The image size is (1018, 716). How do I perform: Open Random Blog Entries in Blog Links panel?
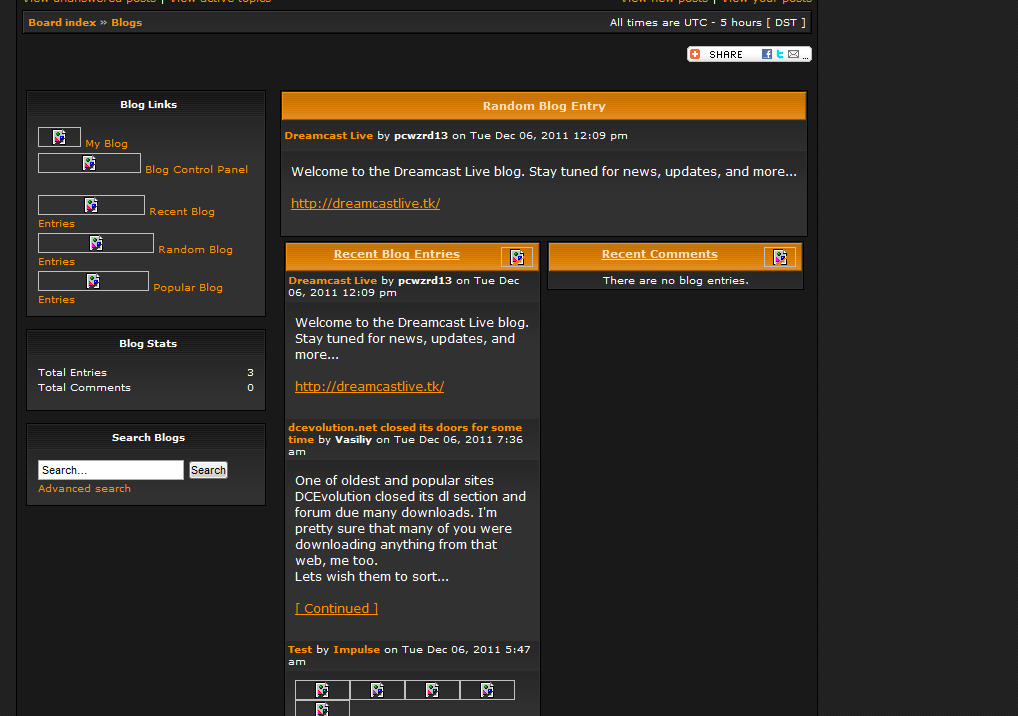pyautogui.click(x=195, y=249)
